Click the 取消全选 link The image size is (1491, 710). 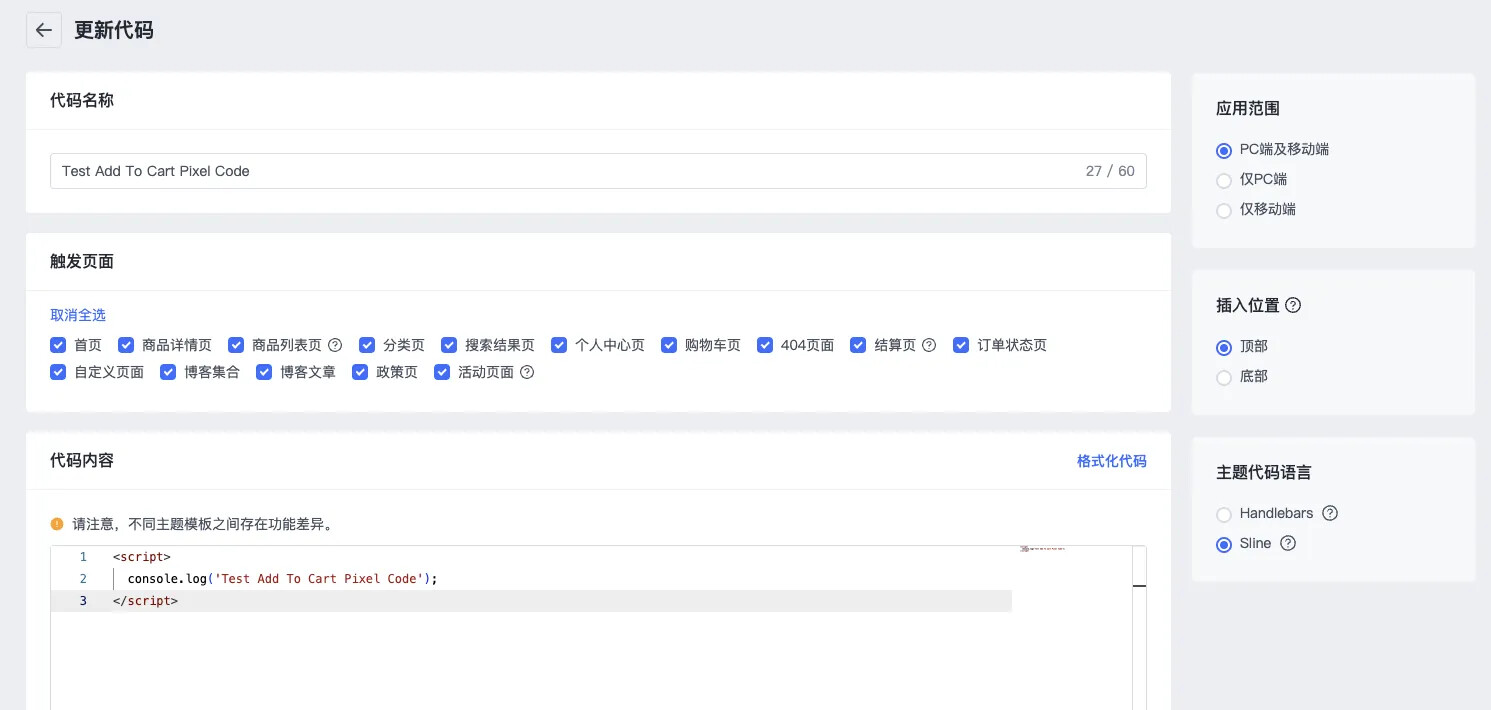pos(78,315)
